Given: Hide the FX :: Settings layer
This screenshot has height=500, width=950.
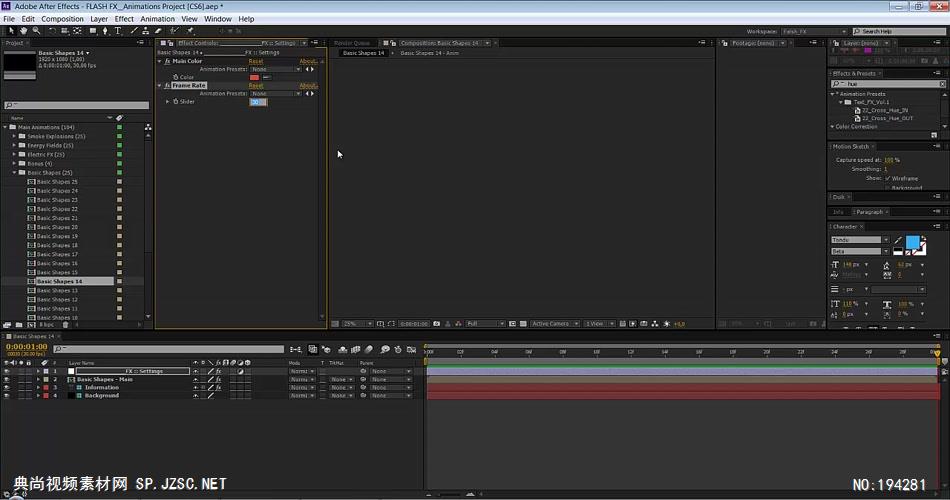Looking at the screenshot, I should point(7,371).
